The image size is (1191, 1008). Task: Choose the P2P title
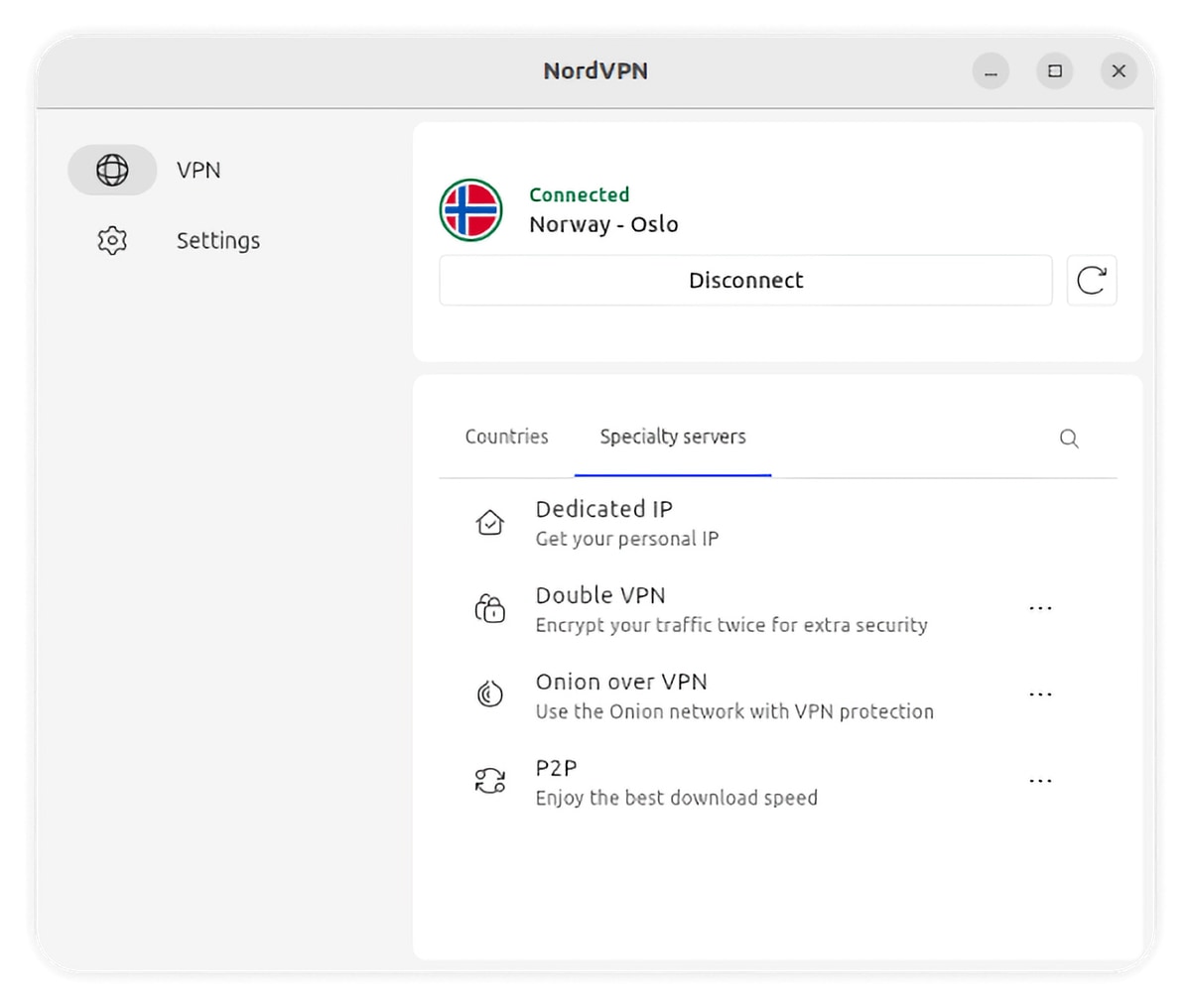(556, 768)
